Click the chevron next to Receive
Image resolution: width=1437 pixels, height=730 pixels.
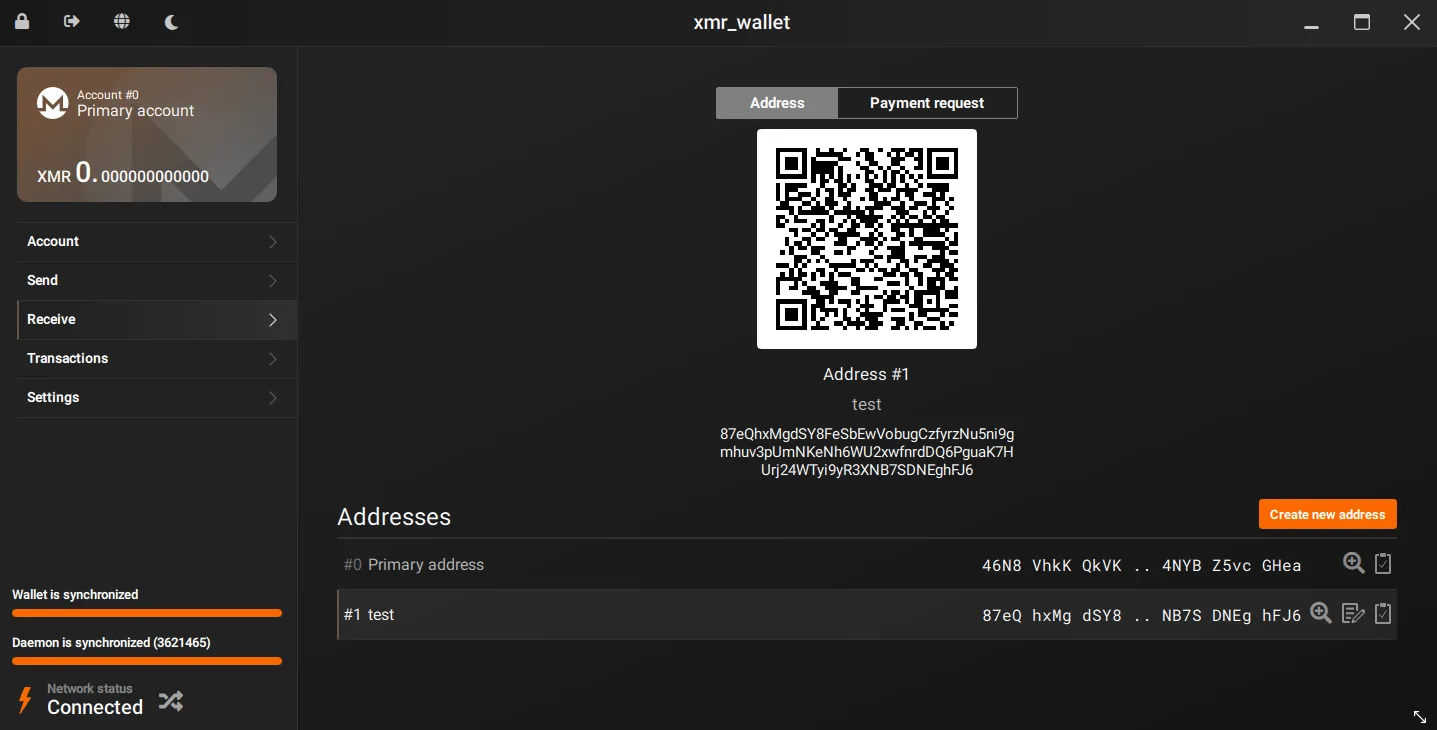coord(273,320)
